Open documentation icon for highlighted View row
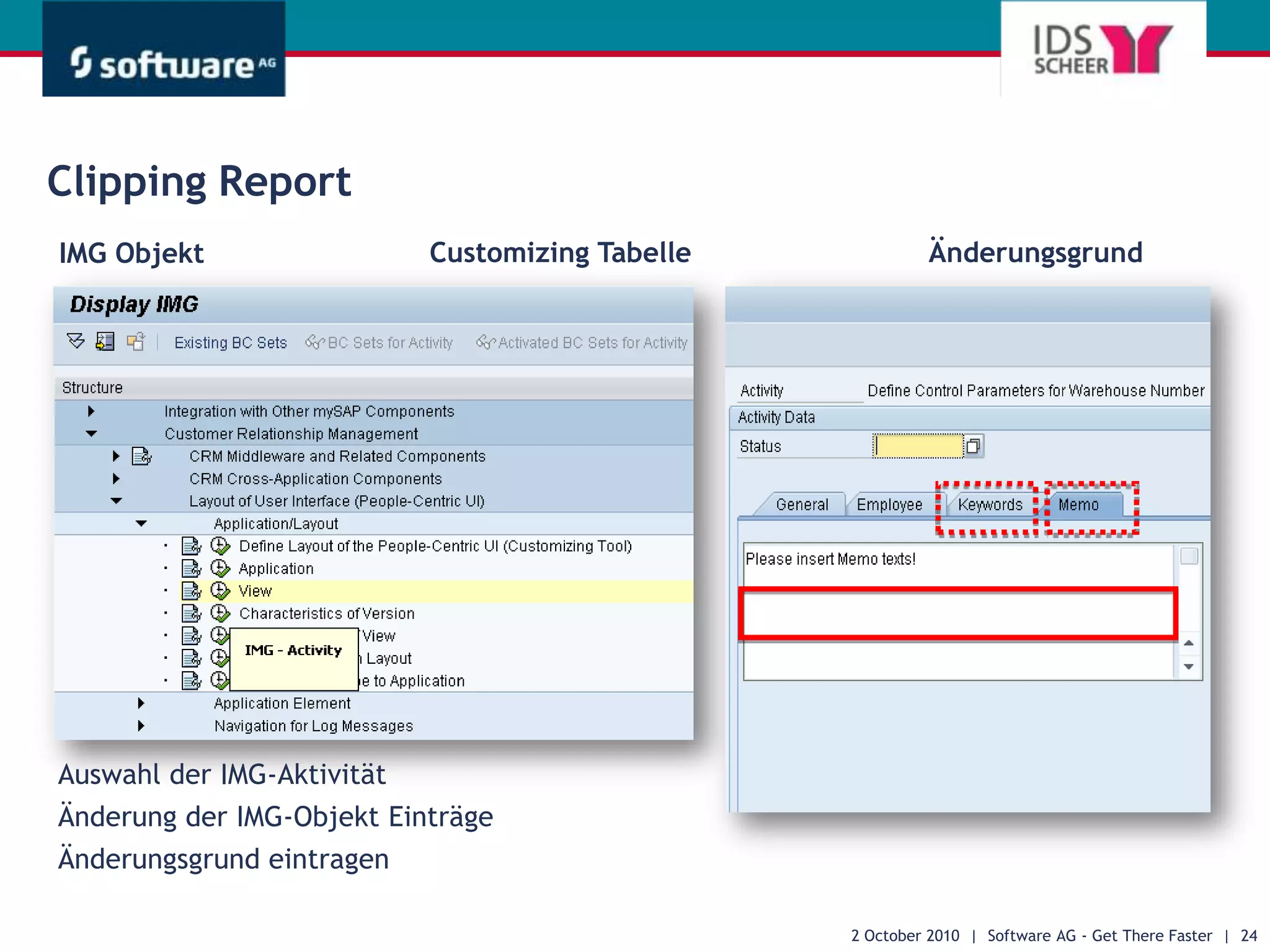1270x952 pixels. pos(192,591)
